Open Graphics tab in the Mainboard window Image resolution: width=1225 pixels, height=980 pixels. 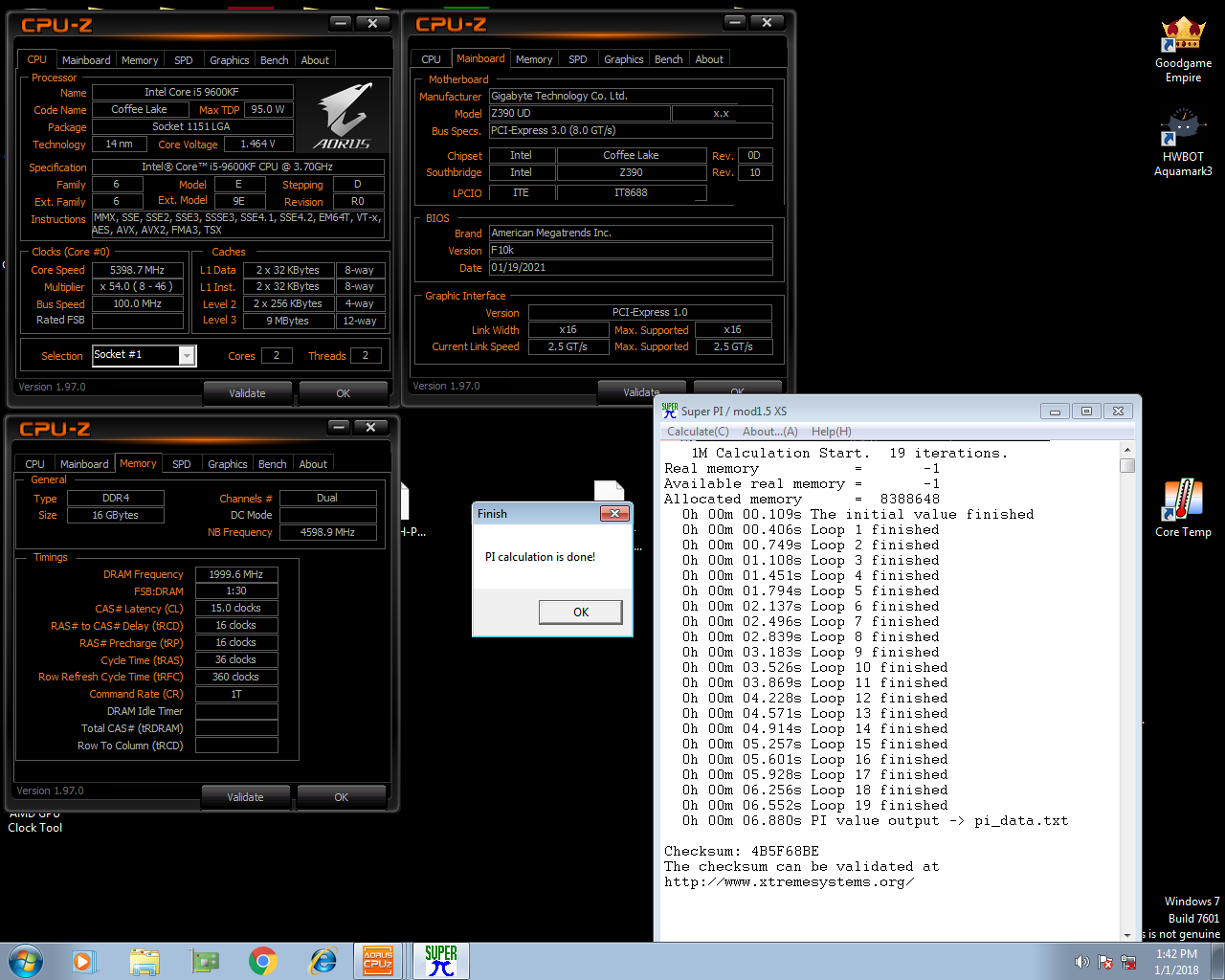tap(624, 59)
